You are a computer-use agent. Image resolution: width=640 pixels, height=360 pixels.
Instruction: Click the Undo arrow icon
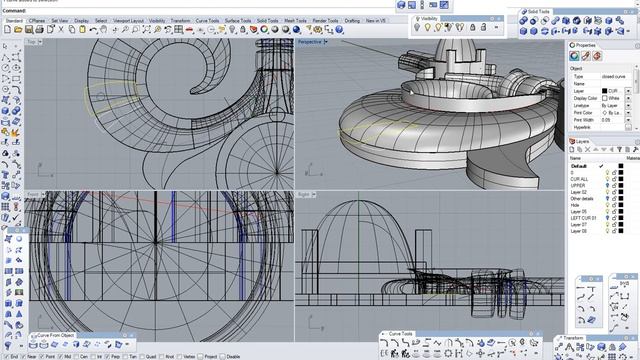(93, 29)
